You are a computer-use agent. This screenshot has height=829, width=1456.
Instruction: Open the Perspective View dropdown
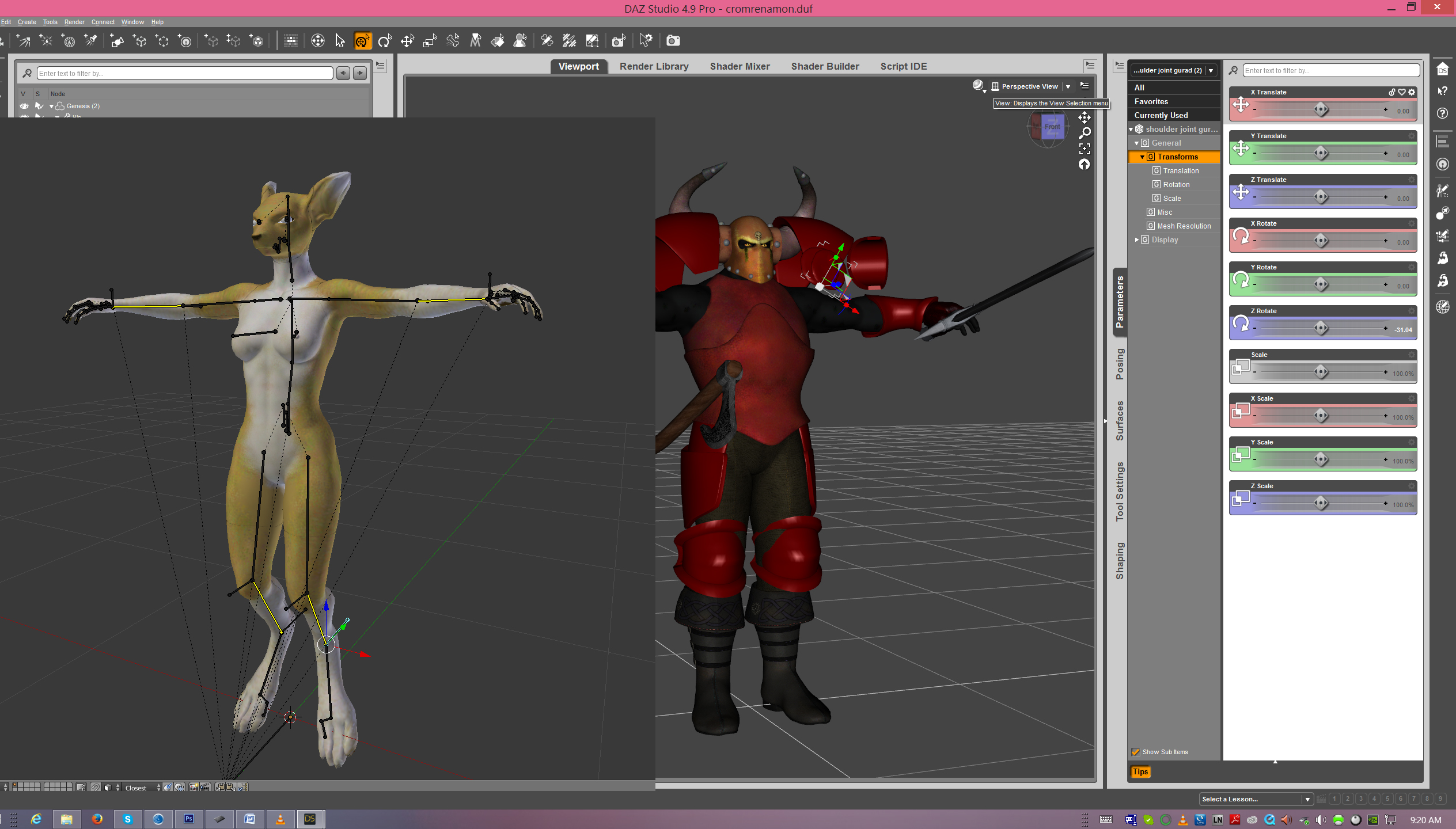[1068, 86]
